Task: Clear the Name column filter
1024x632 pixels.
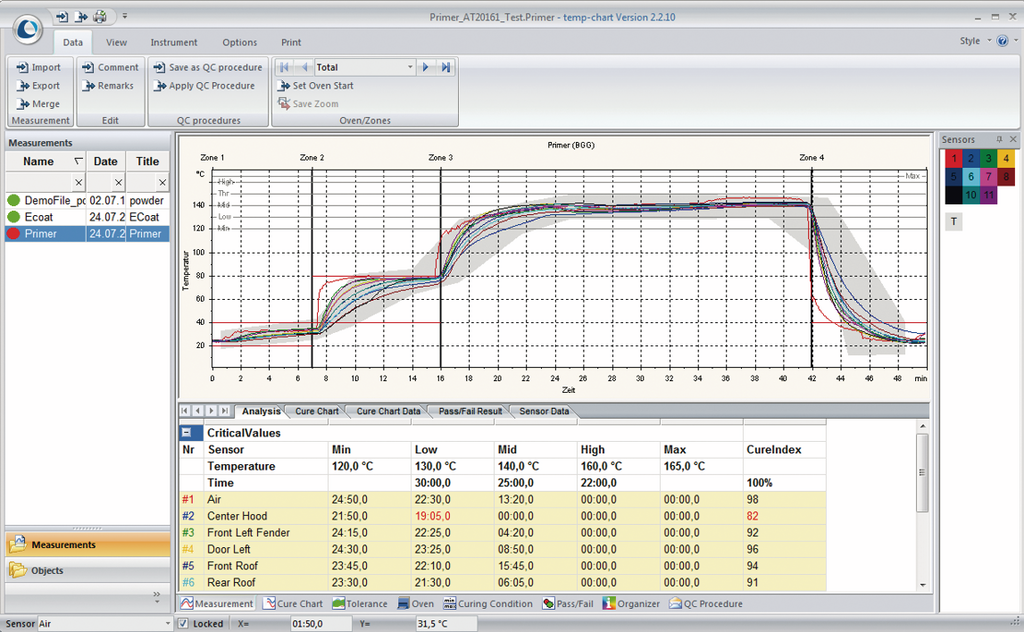Action: point(78,183)
